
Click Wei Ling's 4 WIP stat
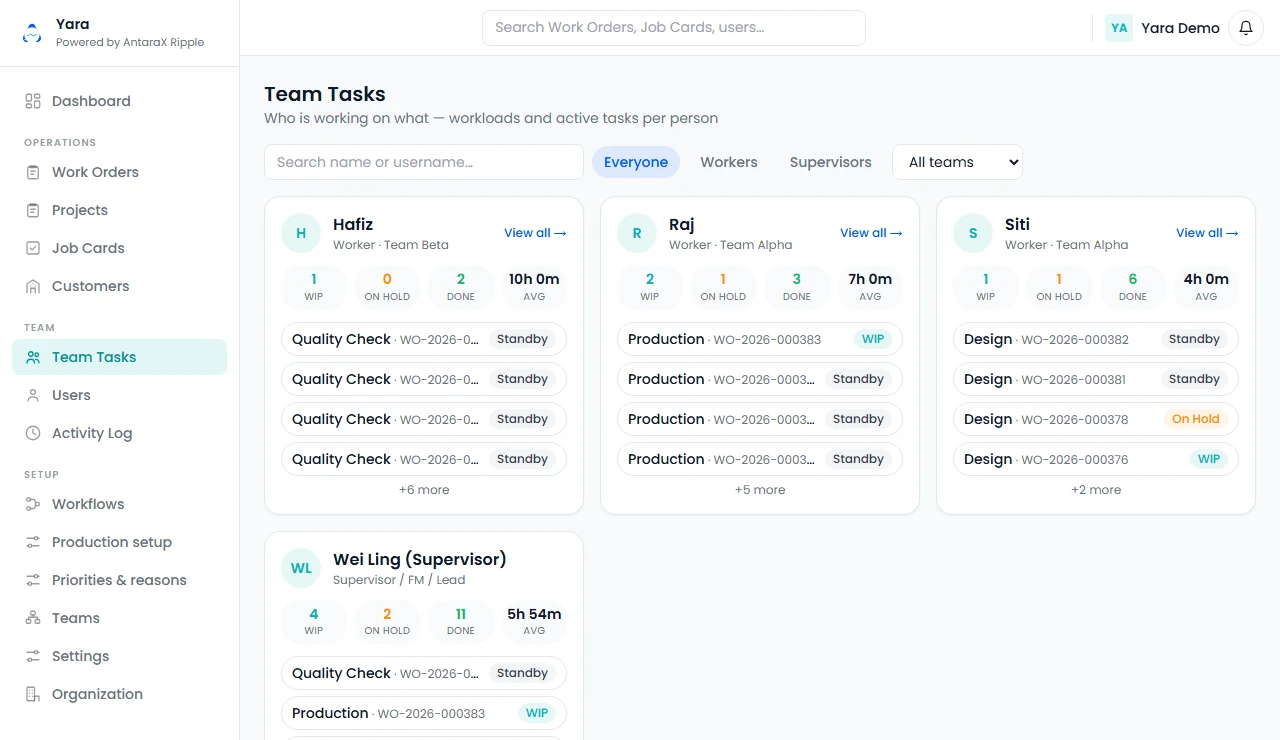[x=314, y=621]
